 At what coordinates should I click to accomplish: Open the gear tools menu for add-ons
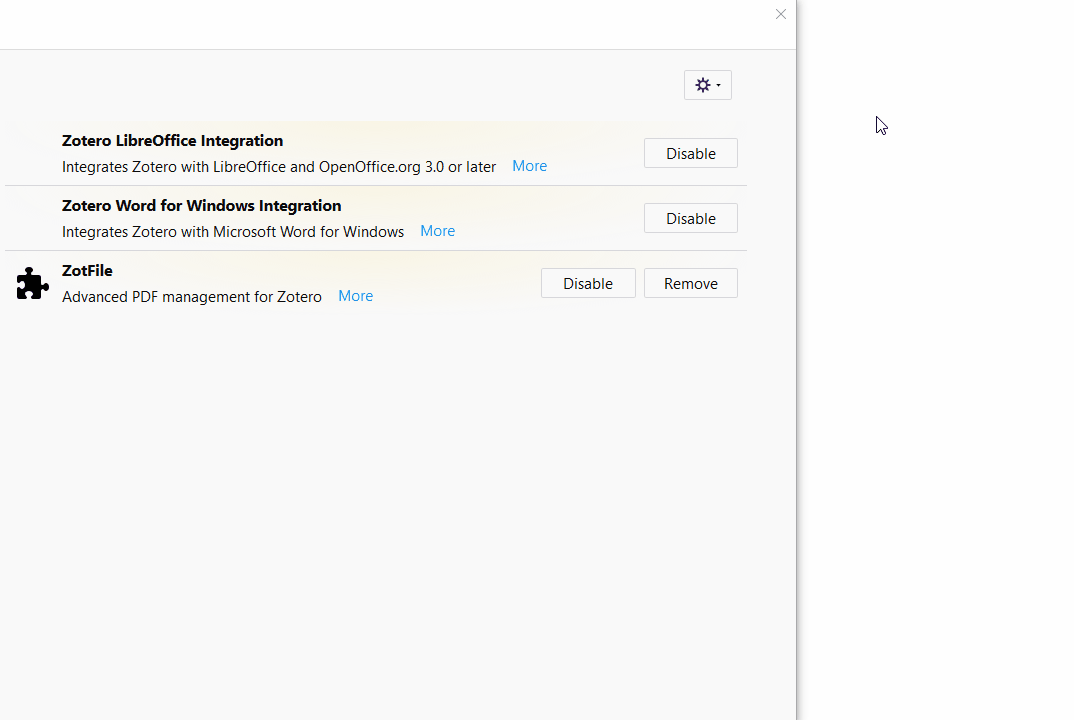pyautogui.click(x=708, y=85)
